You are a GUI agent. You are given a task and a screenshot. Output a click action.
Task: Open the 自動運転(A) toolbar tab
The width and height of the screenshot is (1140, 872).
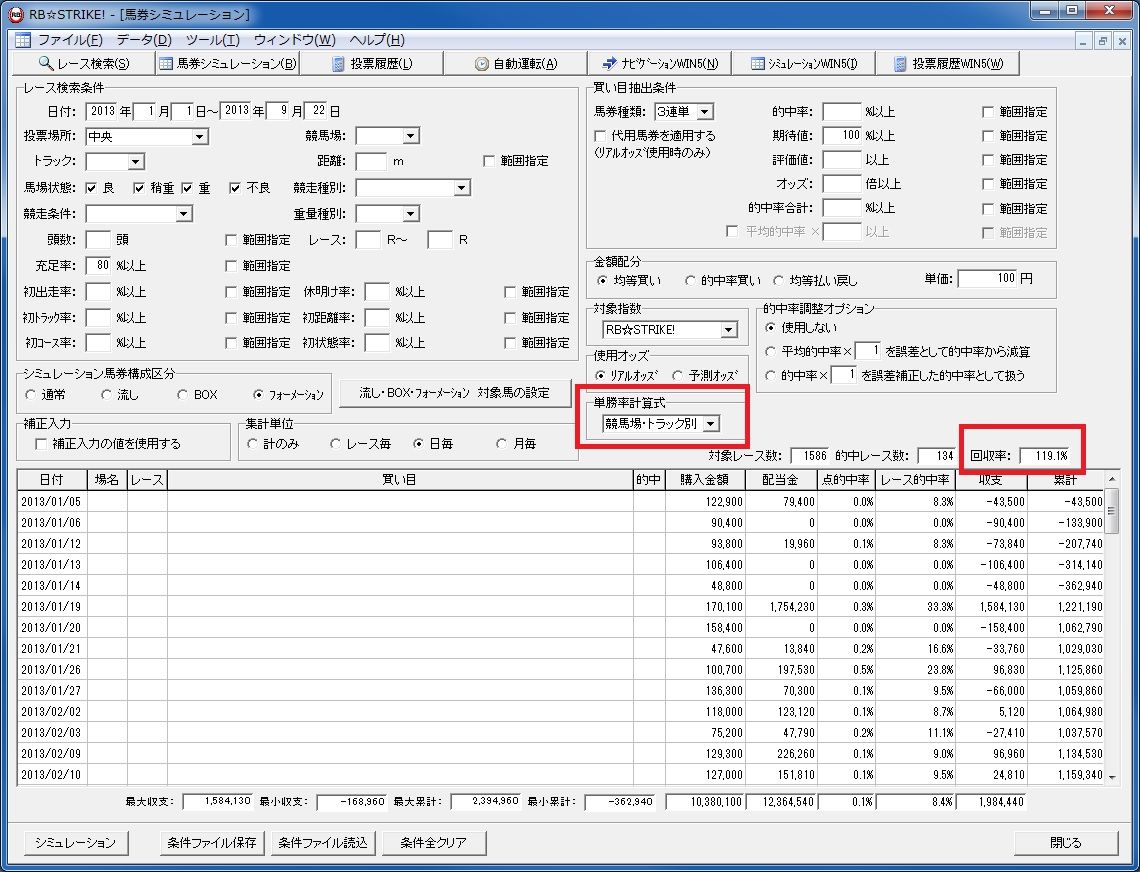coord(515,63)
